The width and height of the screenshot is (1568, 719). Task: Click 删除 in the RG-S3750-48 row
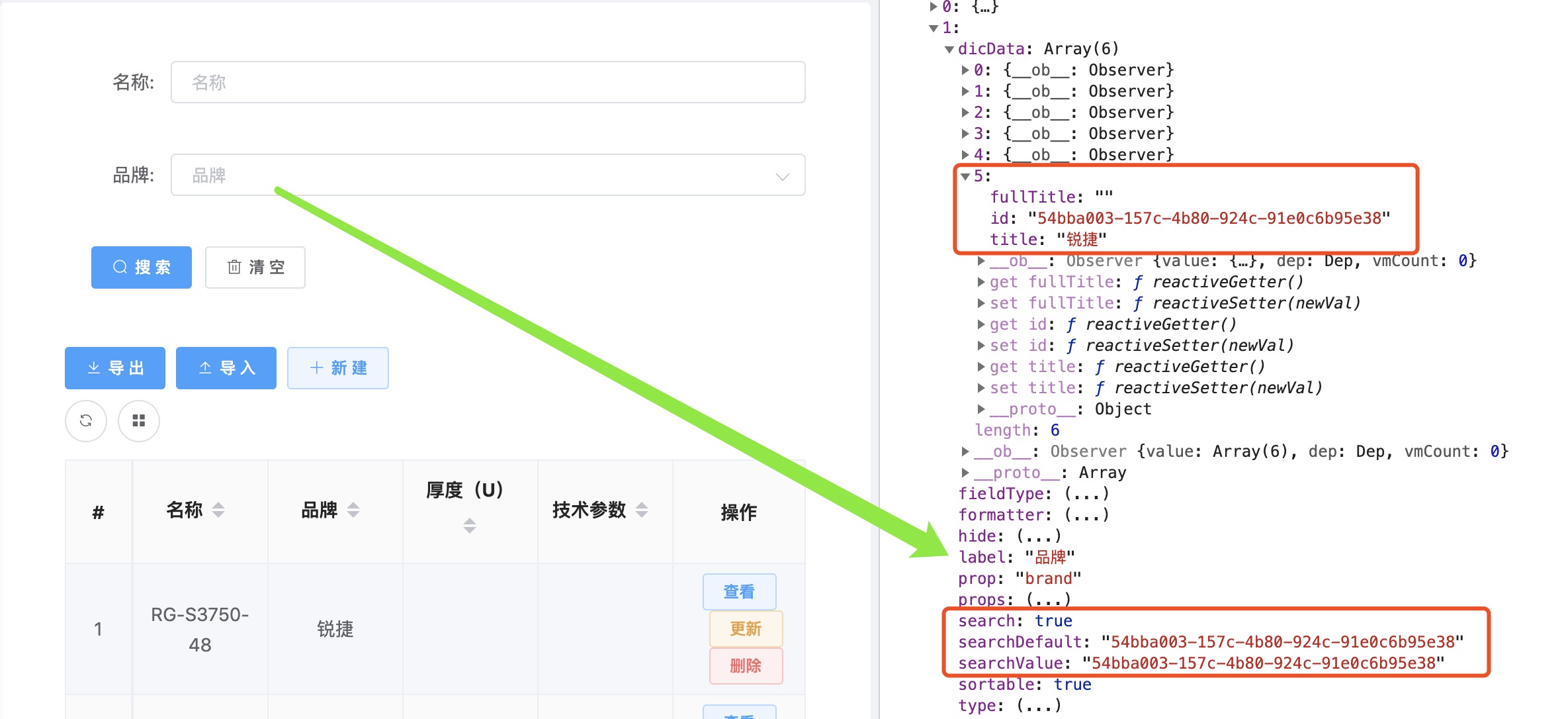(746, 665)
